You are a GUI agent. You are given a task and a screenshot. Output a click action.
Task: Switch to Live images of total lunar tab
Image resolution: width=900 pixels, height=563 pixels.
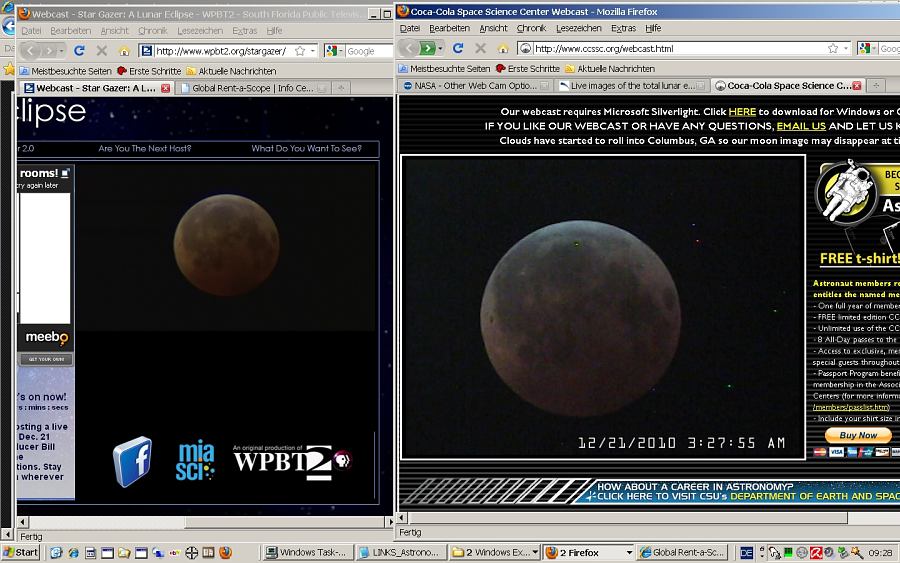(x=633, y=86)
